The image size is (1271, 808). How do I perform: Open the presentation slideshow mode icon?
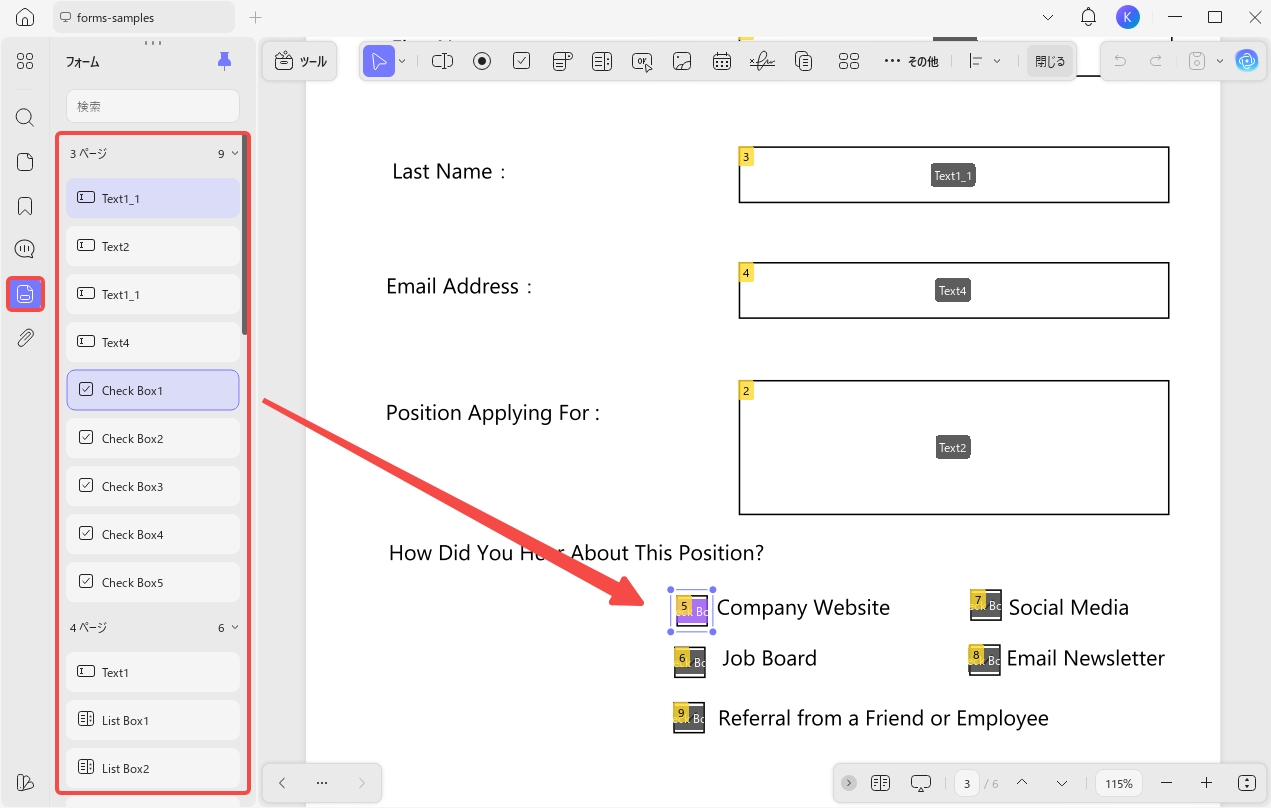click(921, 783)
